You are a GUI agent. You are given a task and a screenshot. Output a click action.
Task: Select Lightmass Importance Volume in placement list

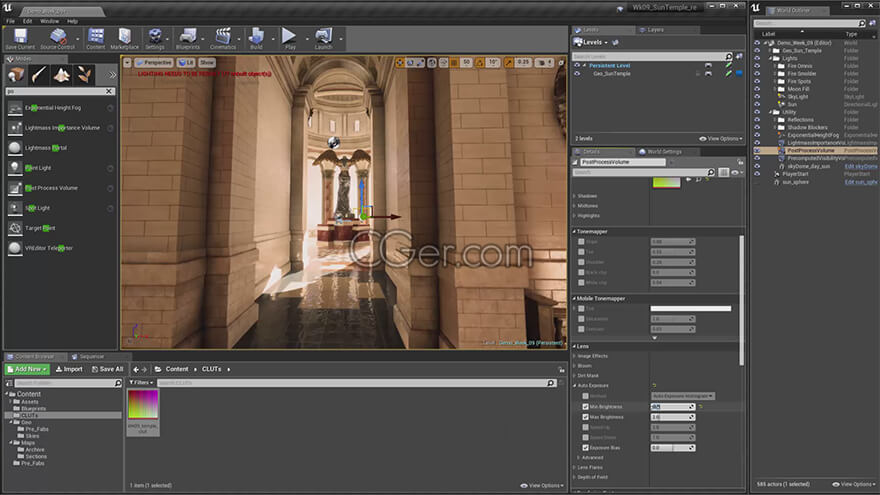(x=61, y=128)
